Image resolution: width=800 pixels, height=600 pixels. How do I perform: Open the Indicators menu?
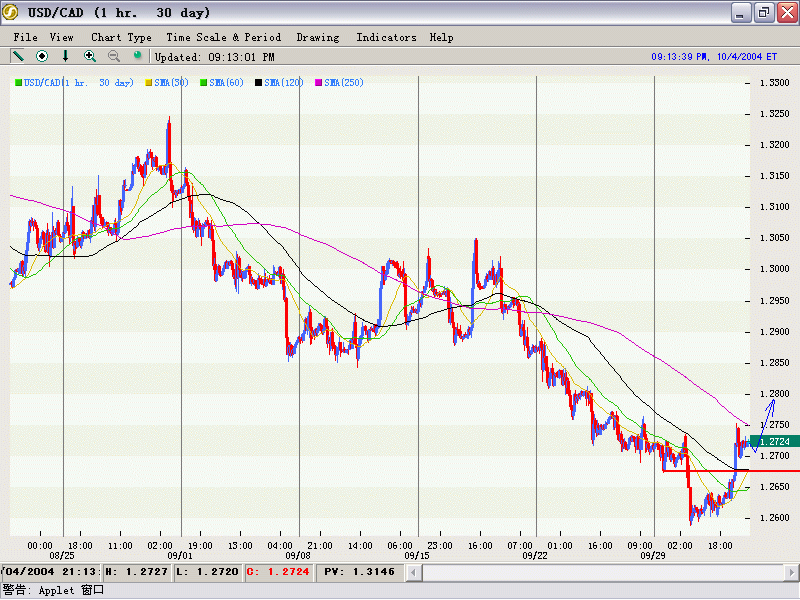386,37
